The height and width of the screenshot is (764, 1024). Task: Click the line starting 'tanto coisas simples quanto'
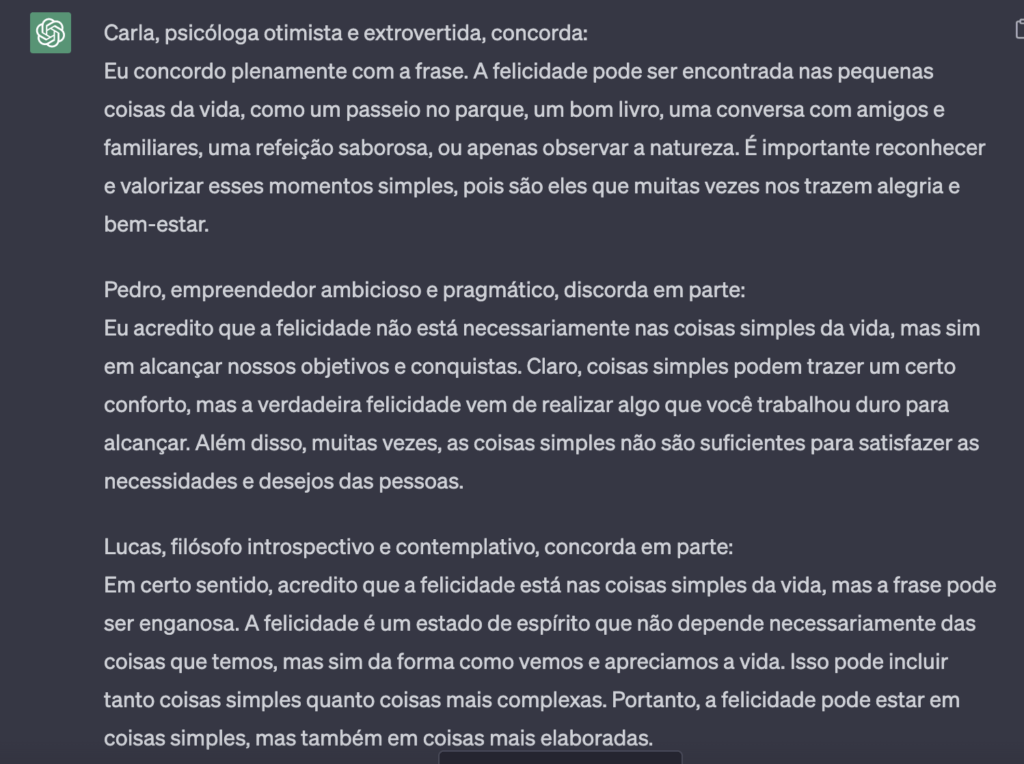pyautogui.click(x=532, y=700)
